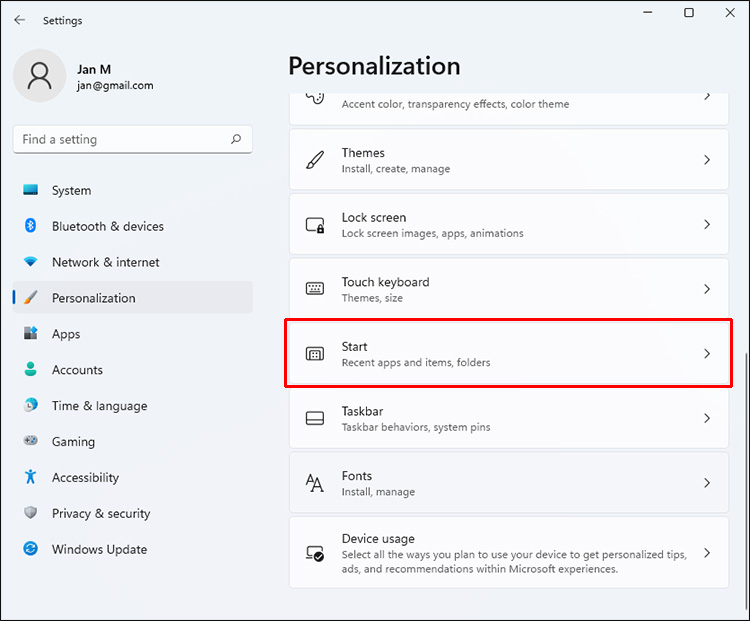Open Taskbar settings via its chevron
Viewport: 750px width, 621px height.
(707, 418)
